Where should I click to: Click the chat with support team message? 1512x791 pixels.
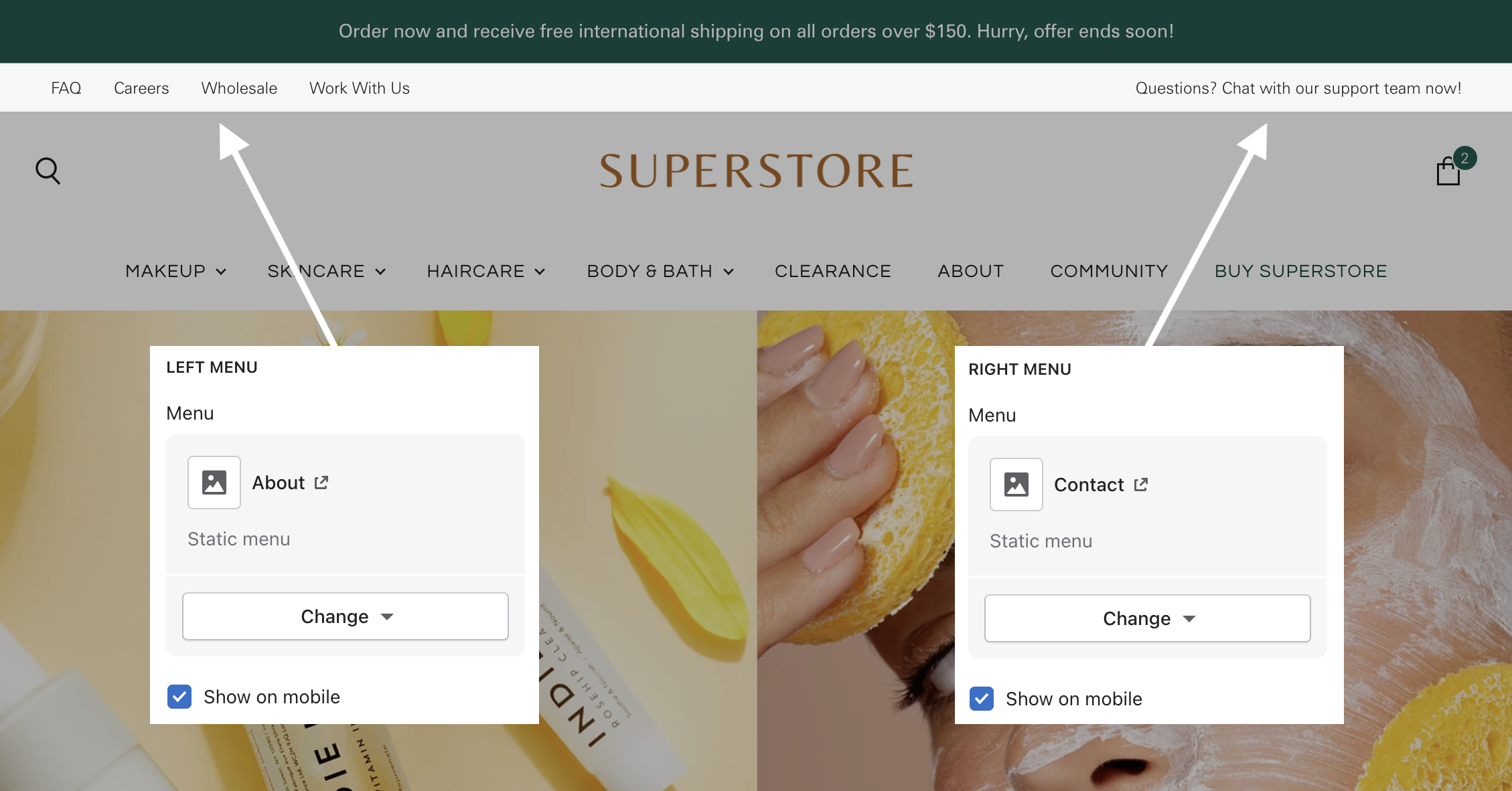tap(1298, 88)
